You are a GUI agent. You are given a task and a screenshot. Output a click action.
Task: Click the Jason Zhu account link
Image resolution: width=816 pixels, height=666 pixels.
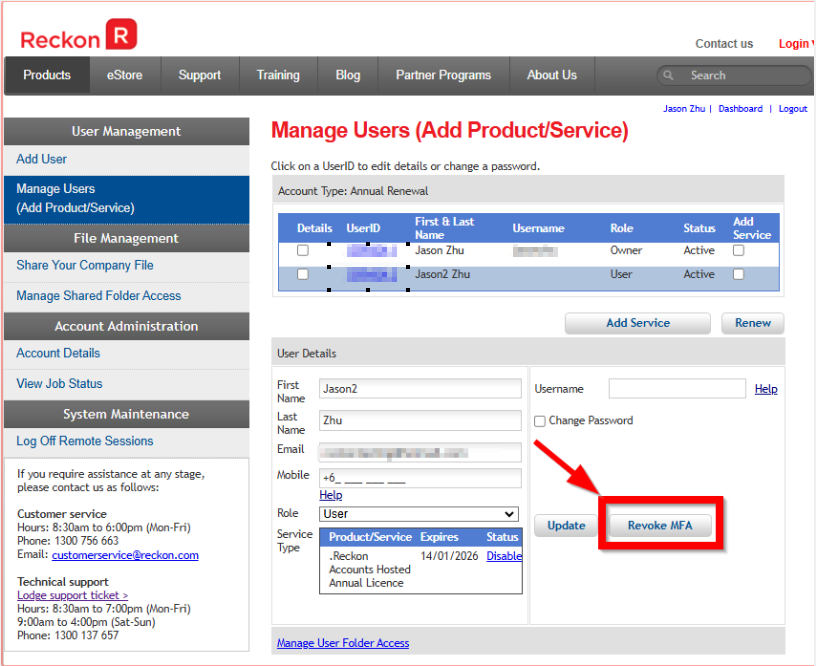[x=684, y=109]
